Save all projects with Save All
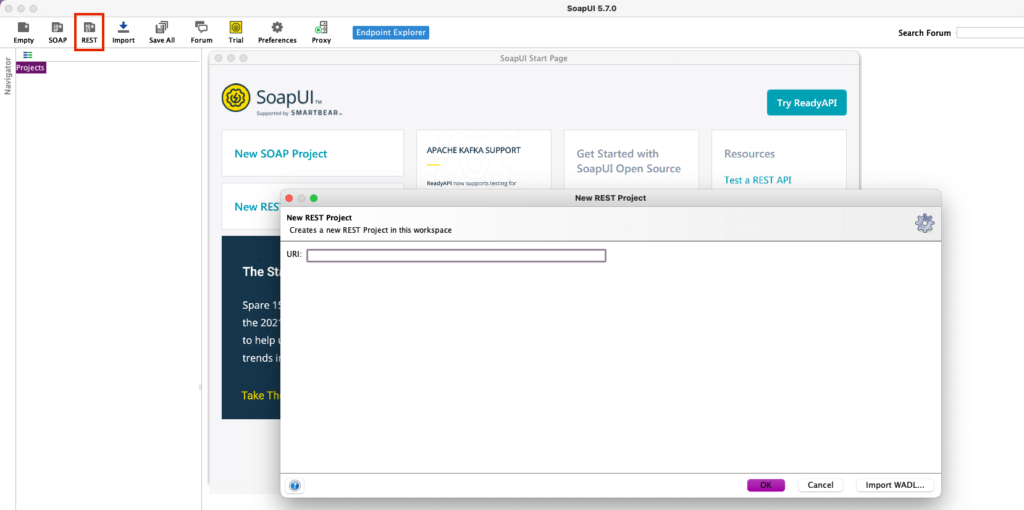1024x510 pixels. (x=161, y=32)
